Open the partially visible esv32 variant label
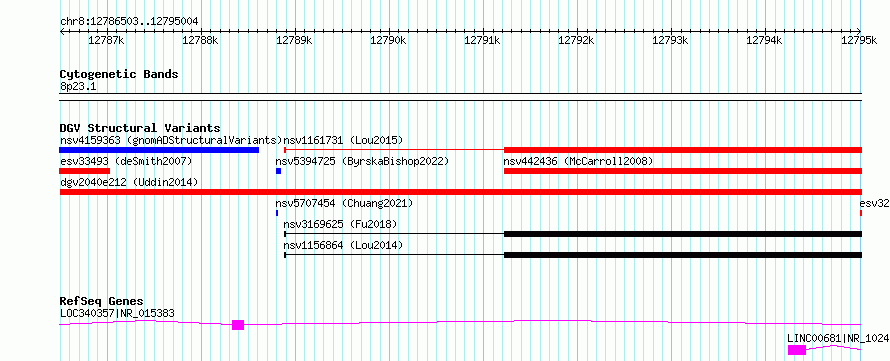This screenshot has height=361, width=890. [874, 203]
